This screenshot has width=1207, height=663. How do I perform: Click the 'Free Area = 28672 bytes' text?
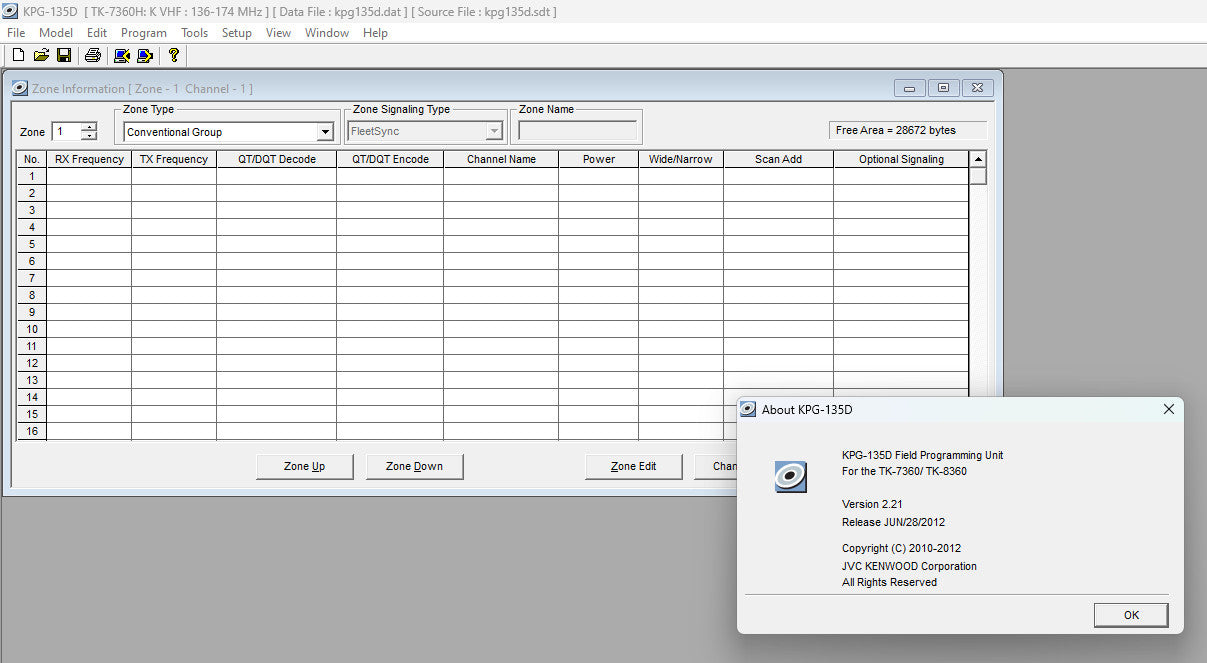tap(896, 130)
